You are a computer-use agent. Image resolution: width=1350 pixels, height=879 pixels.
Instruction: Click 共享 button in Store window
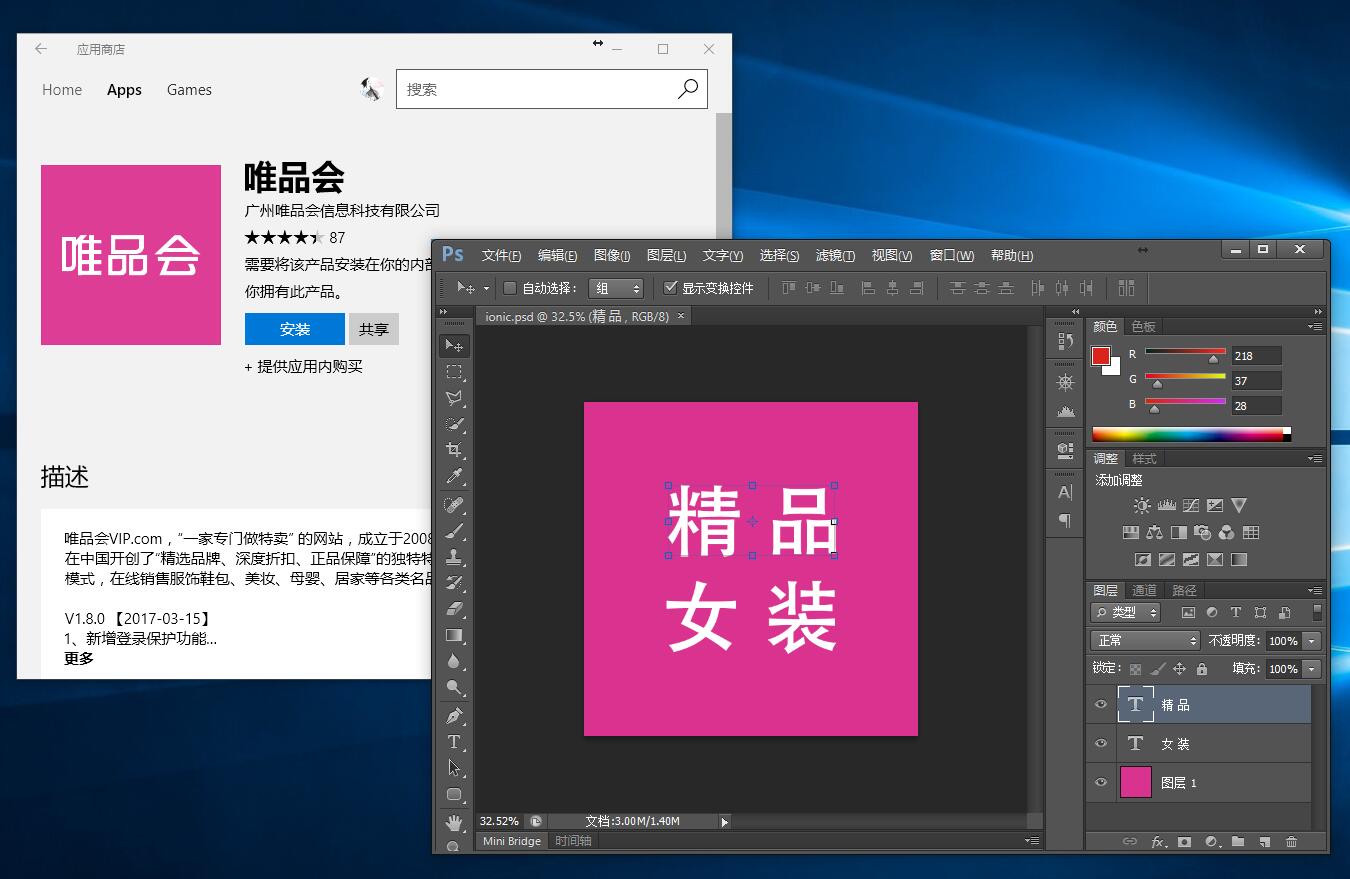pos(374,329)
